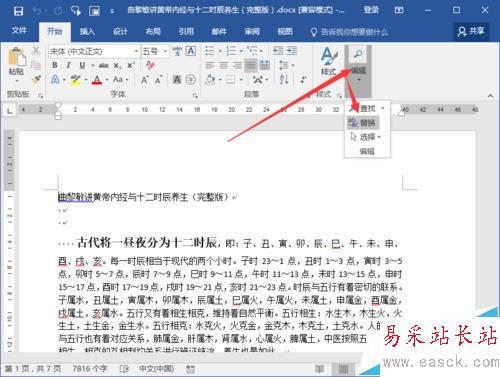Open the borders dropdown arrow
Viewport: 500px width, 377px height.
[241, 80]
